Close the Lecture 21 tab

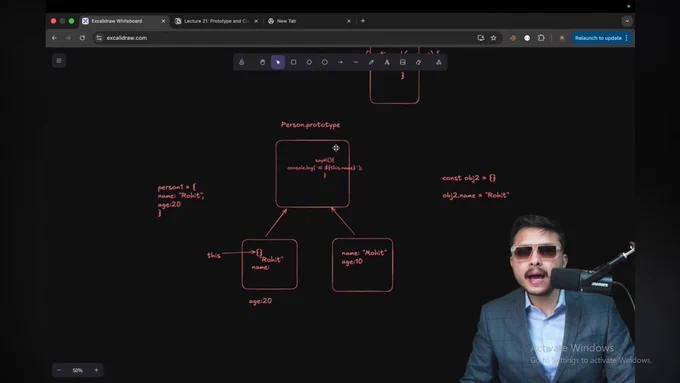[x=256, y=21]
